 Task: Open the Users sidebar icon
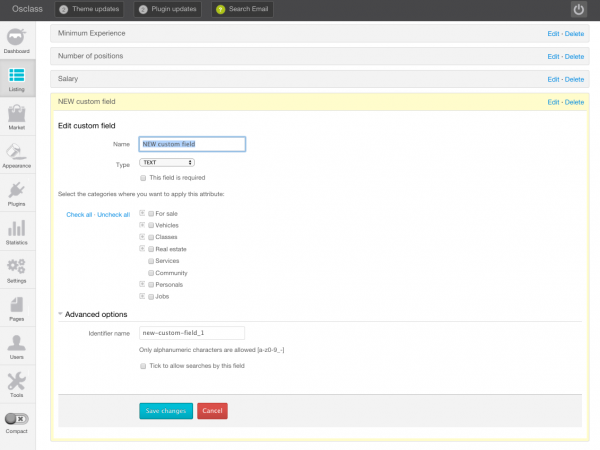pyautogui.click(x=17, y=345)
